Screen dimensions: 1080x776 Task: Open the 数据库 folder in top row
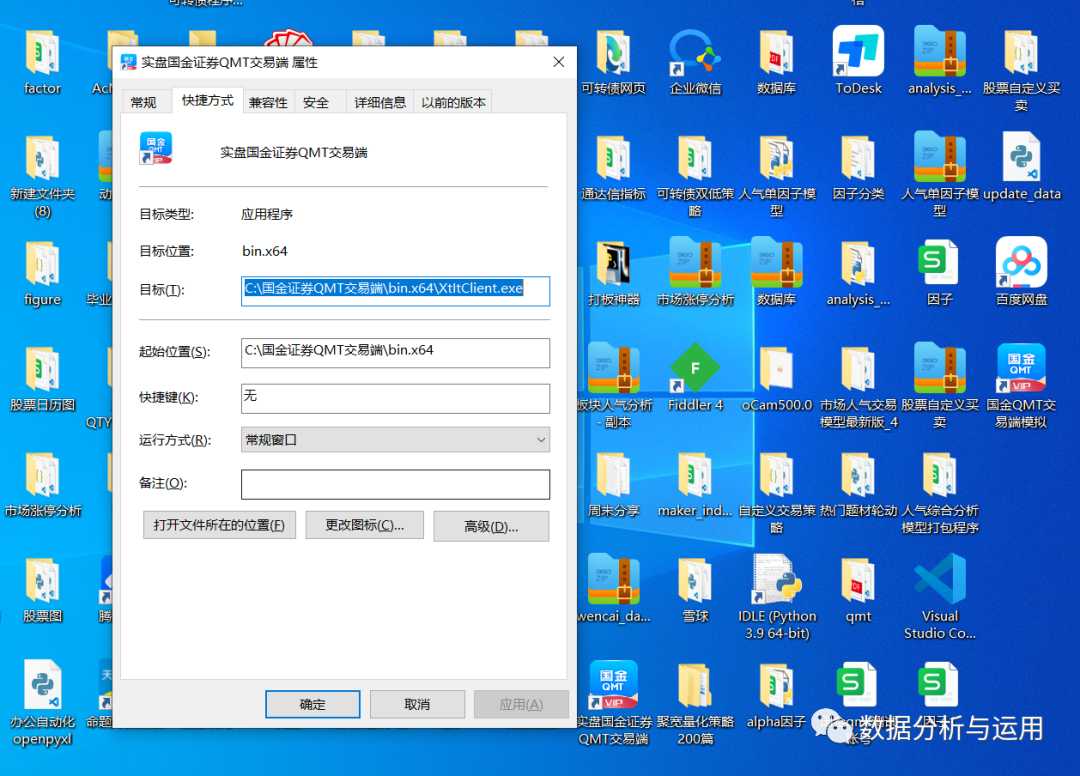[776, 62]
